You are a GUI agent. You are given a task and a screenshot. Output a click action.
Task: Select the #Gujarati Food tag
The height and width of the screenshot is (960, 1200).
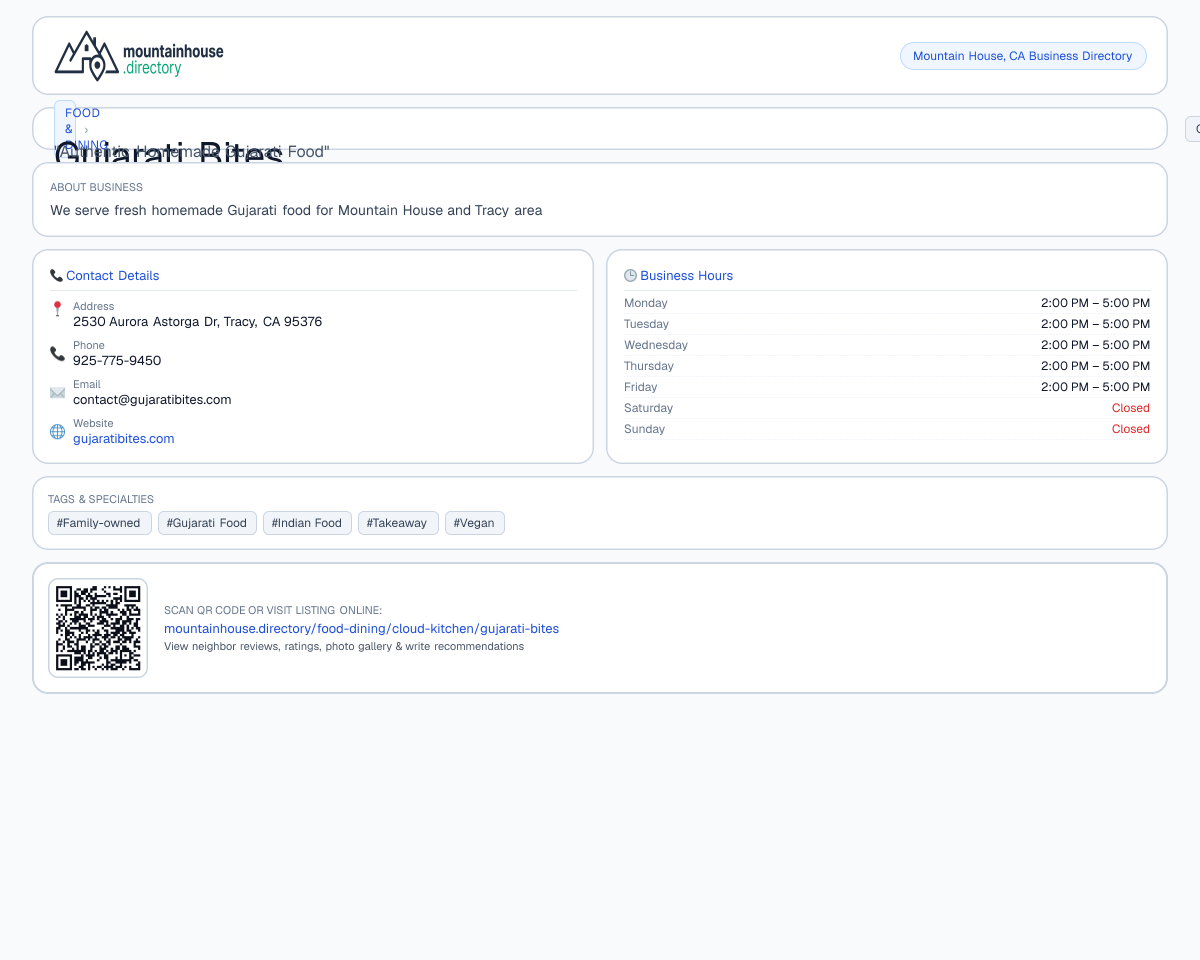tap(207, 523)
